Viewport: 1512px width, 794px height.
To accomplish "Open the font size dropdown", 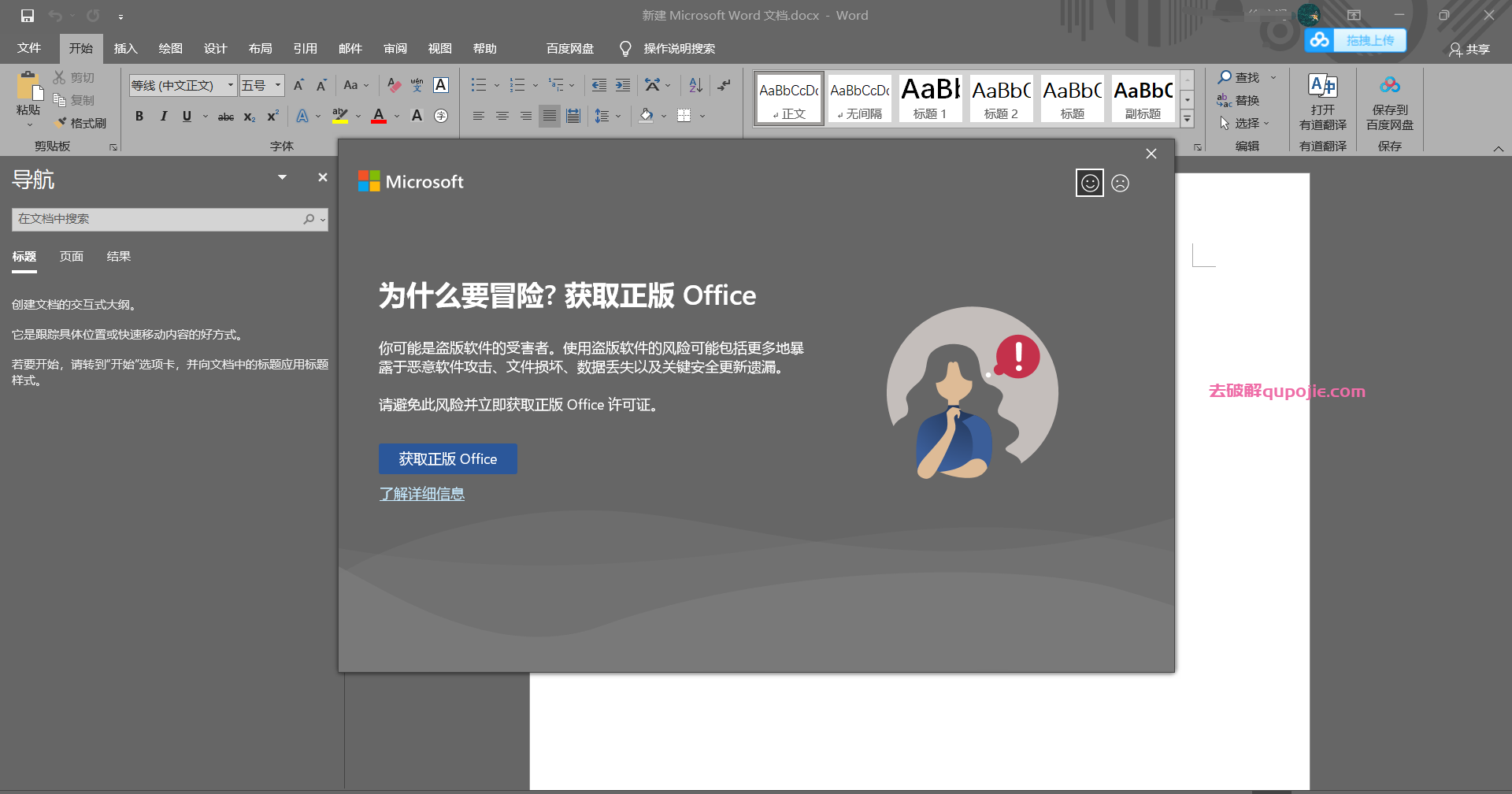I will 277,85.
